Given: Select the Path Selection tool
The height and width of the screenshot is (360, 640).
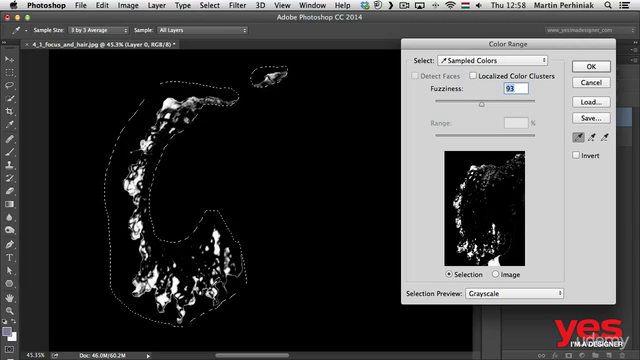Looking at the screenshot, I should point(9,271).
